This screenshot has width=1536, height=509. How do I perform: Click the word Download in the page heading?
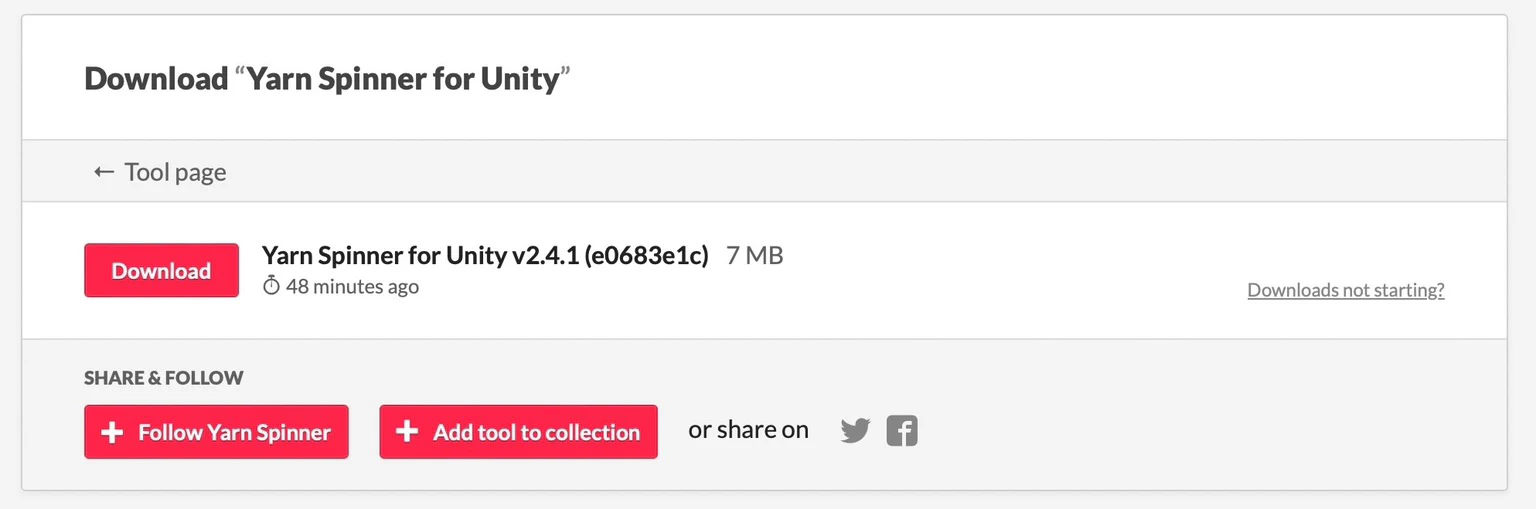tap(156, 78)
